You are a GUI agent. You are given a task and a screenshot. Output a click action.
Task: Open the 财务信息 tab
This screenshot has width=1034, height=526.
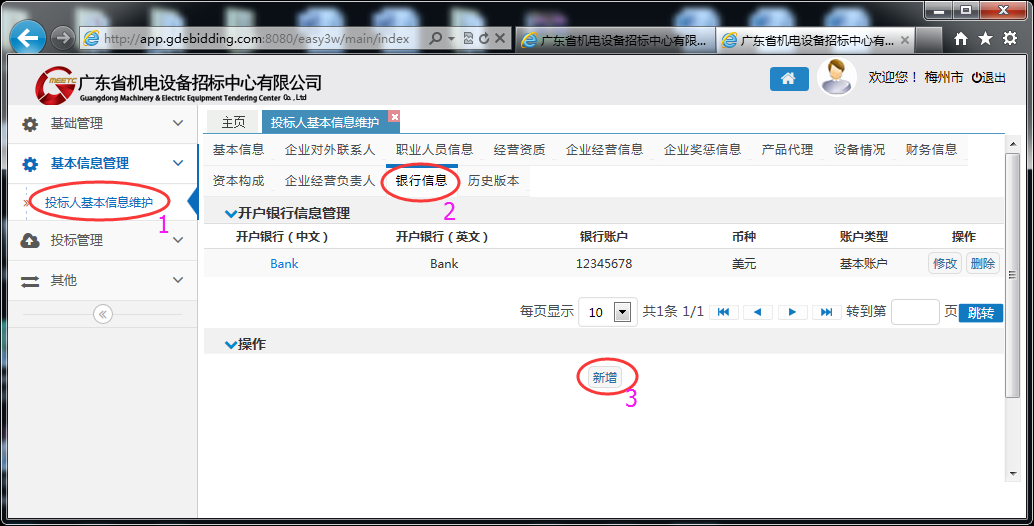coord(931,150)
